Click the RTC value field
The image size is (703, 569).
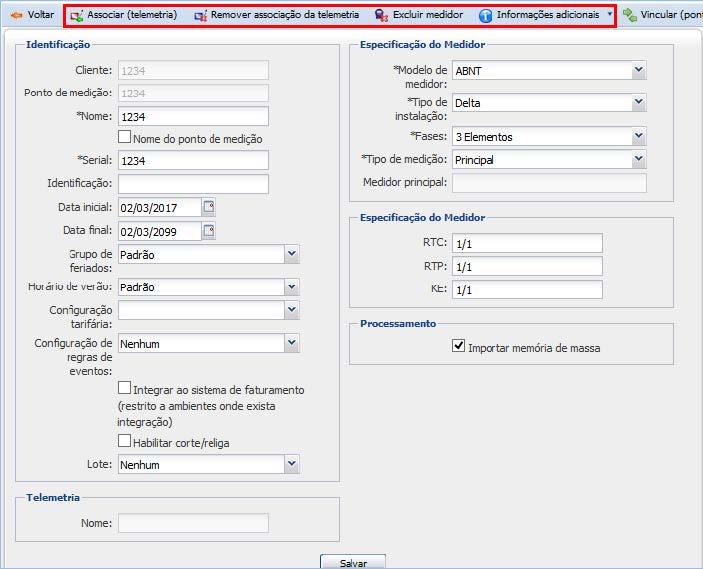coord(526,243)
